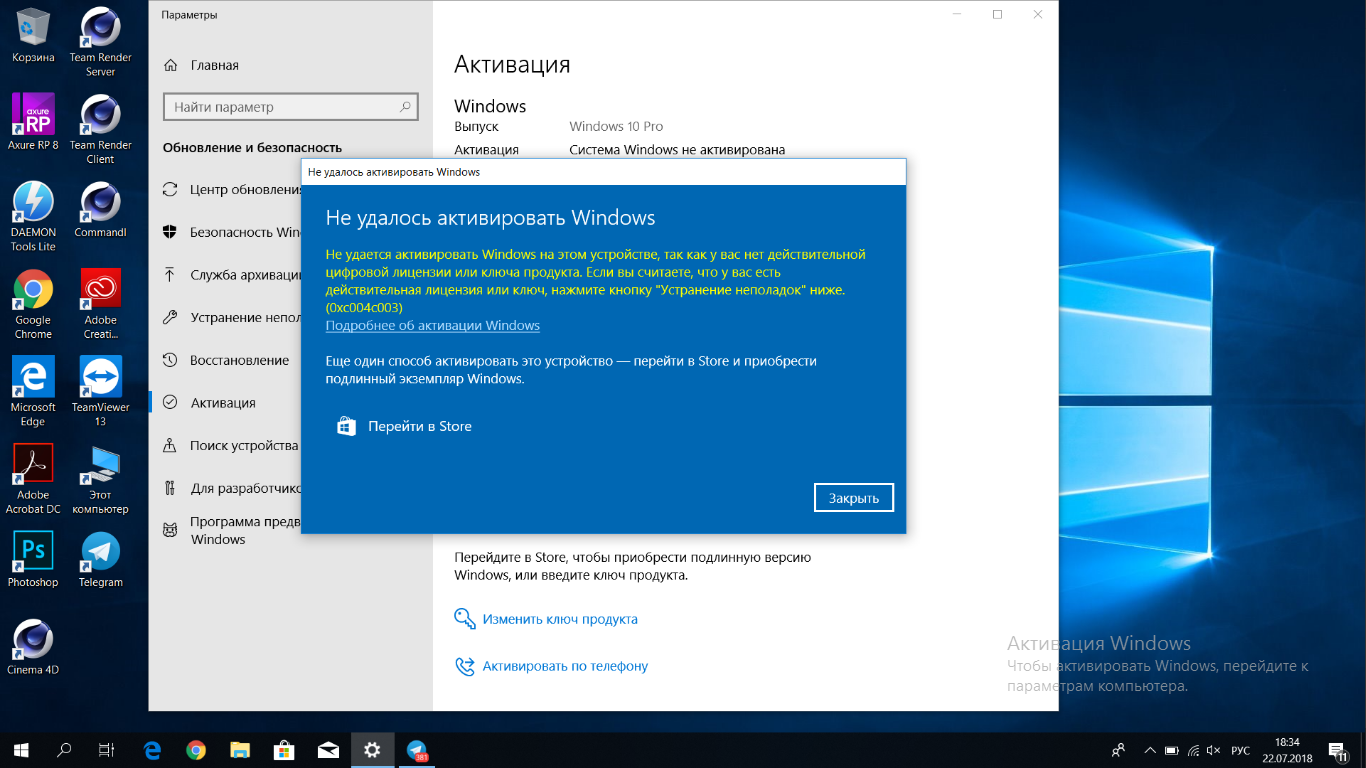Switch the РУС input language indicator

pos(1240,749)
